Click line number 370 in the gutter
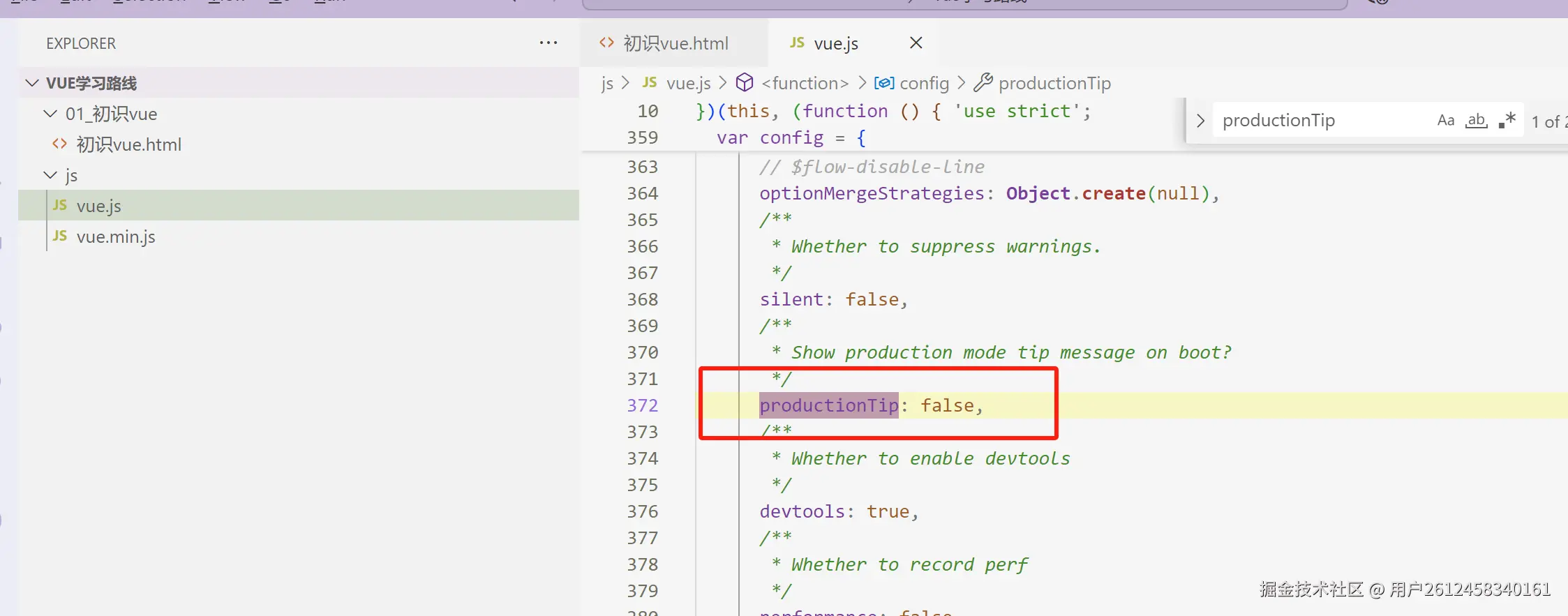 pos(642,352)
